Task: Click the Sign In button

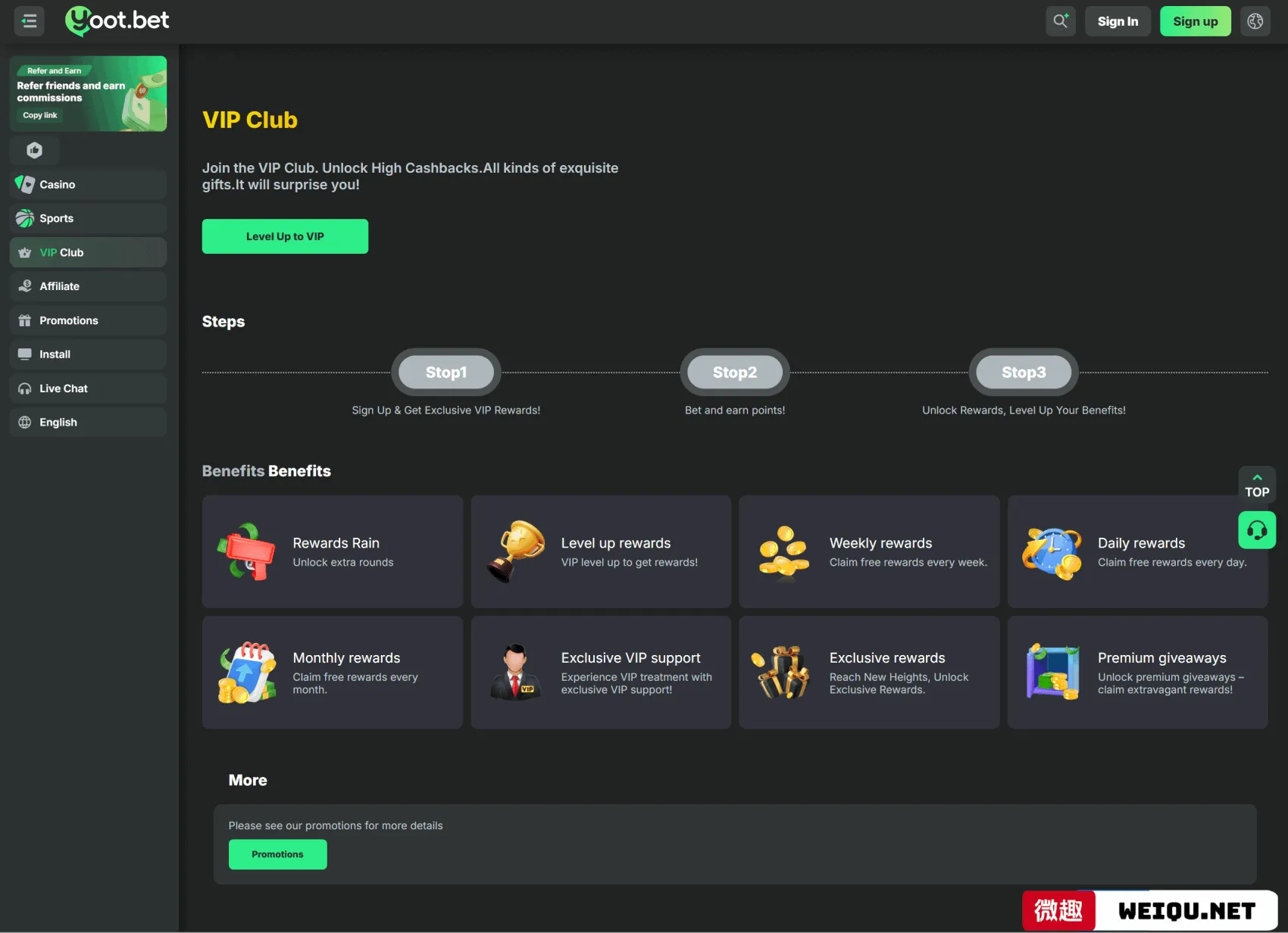Action: (1118, 21)
